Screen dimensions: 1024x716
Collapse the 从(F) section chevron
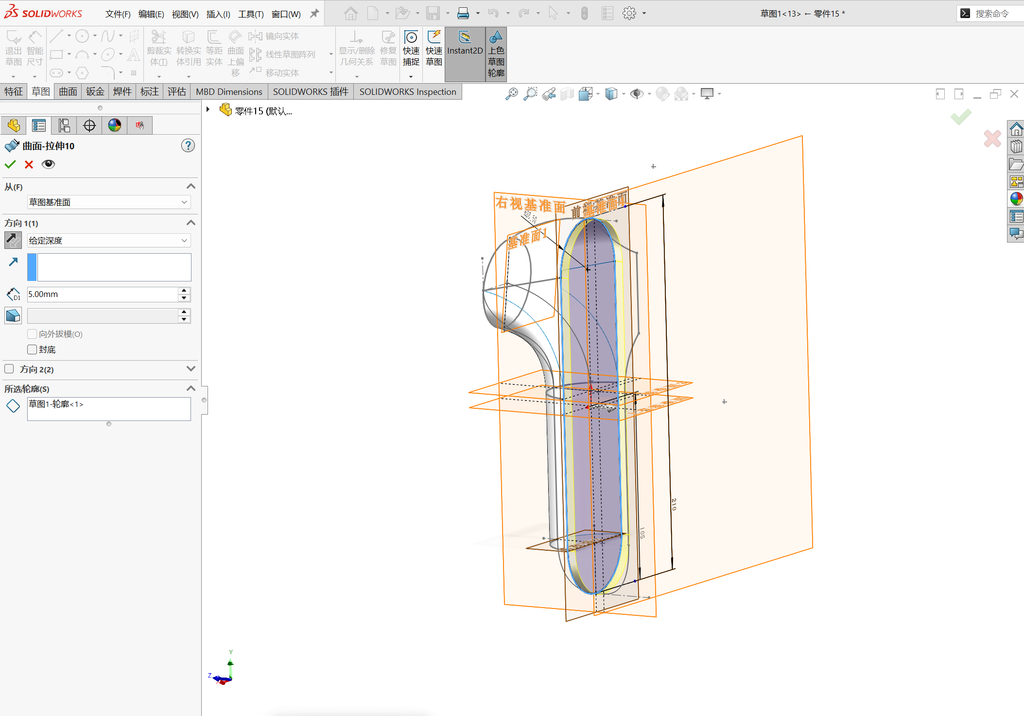click(x=191, y=187)
